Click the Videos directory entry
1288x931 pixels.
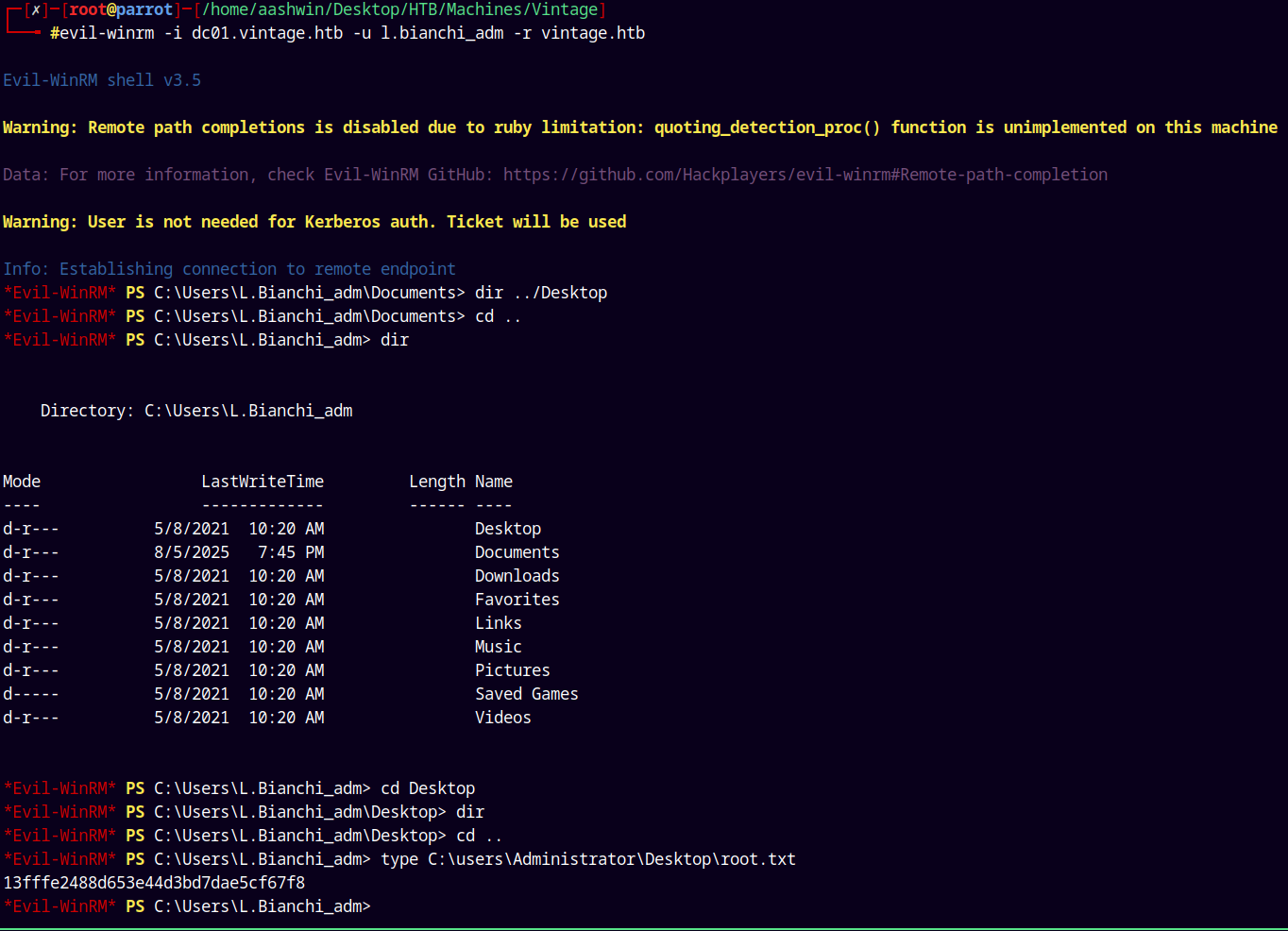(503, 718)
